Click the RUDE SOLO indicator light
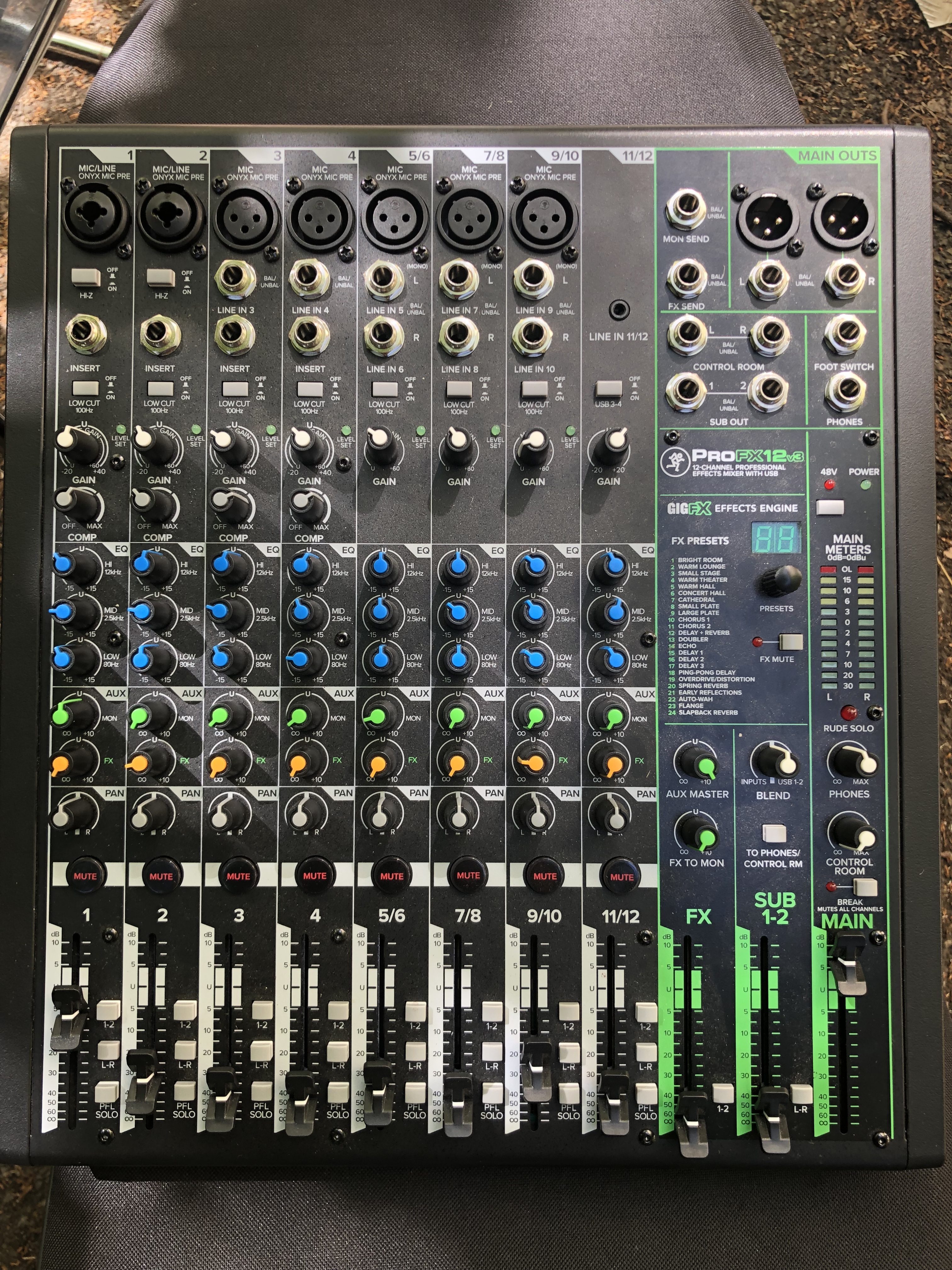Image resolution: width=952 pixels, height=1270 pixels. click(x=848, y=712)
